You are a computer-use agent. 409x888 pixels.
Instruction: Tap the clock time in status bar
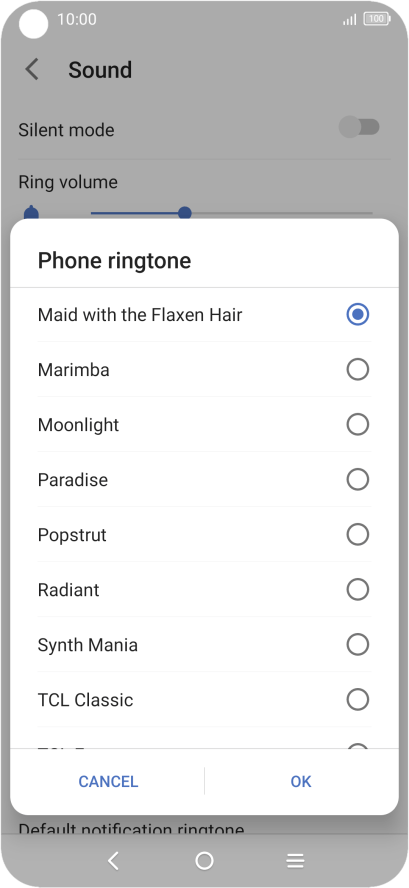pos(76,19)
